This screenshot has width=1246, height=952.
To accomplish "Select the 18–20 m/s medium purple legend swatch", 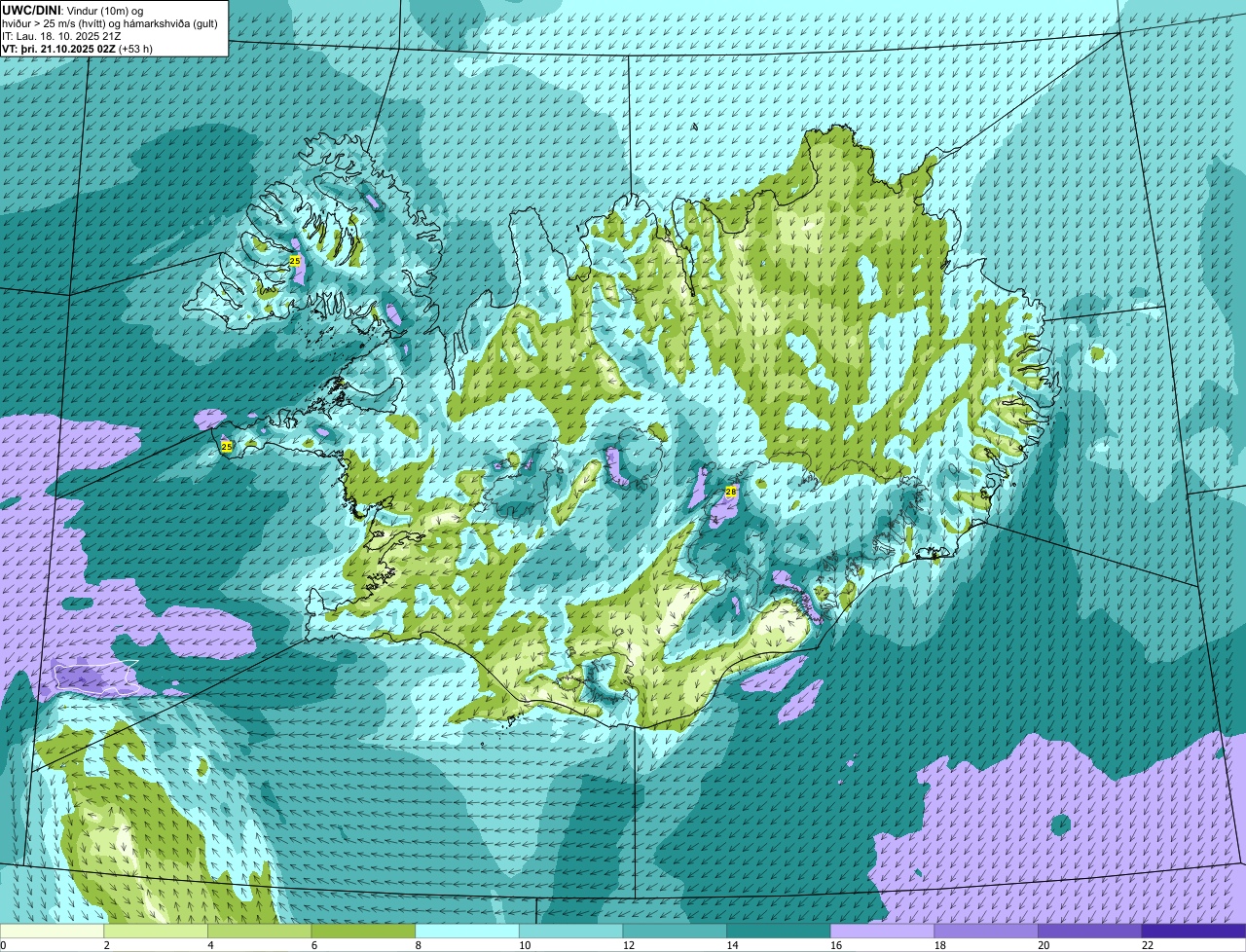I will pyautogui.click(x=986, y=931).
